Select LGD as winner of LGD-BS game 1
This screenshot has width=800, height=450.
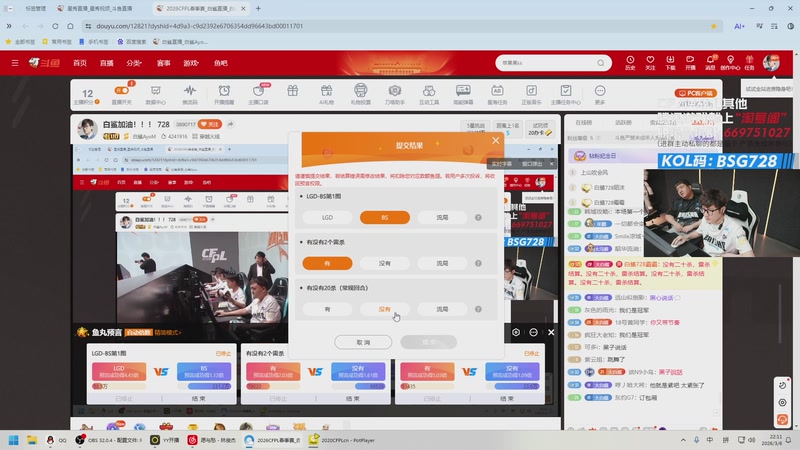(327, 217)
